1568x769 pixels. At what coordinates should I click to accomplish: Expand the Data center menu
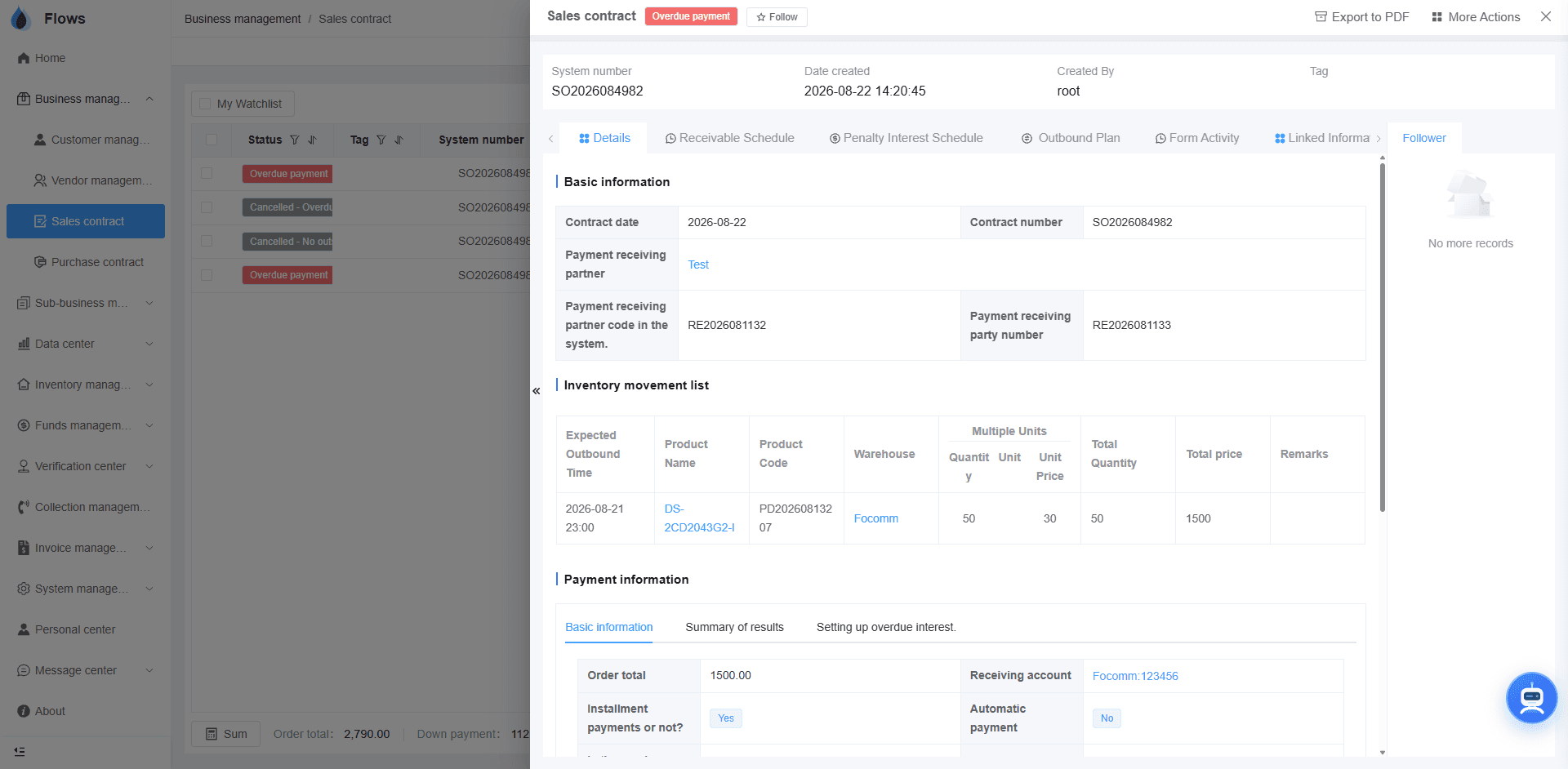pos(149,344)
